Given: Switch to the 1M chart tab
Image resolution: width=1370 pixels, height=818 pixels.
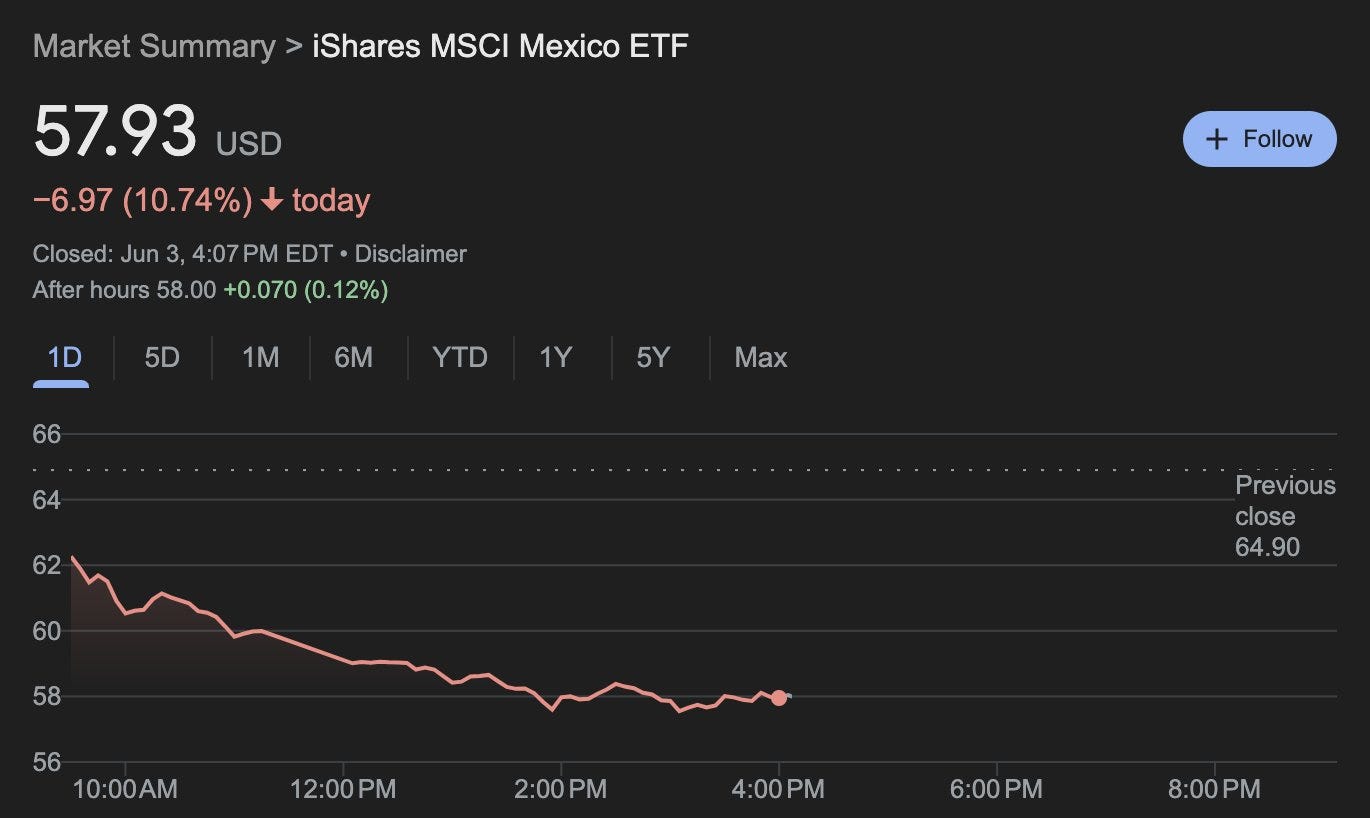Looking at the screenshot, I should [x=260, y=357].
